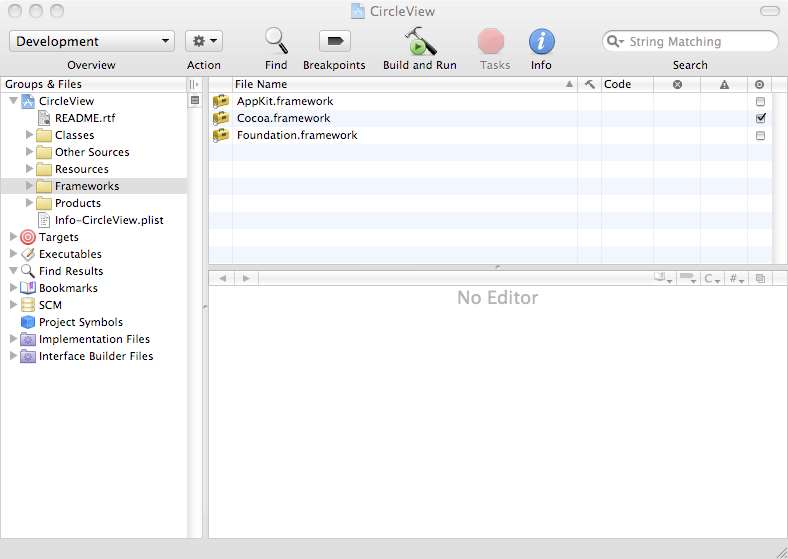Uncheck target checkbox for Cocoa.framework
This screenshot has width=788, height=559.
[x=760, y=118]
